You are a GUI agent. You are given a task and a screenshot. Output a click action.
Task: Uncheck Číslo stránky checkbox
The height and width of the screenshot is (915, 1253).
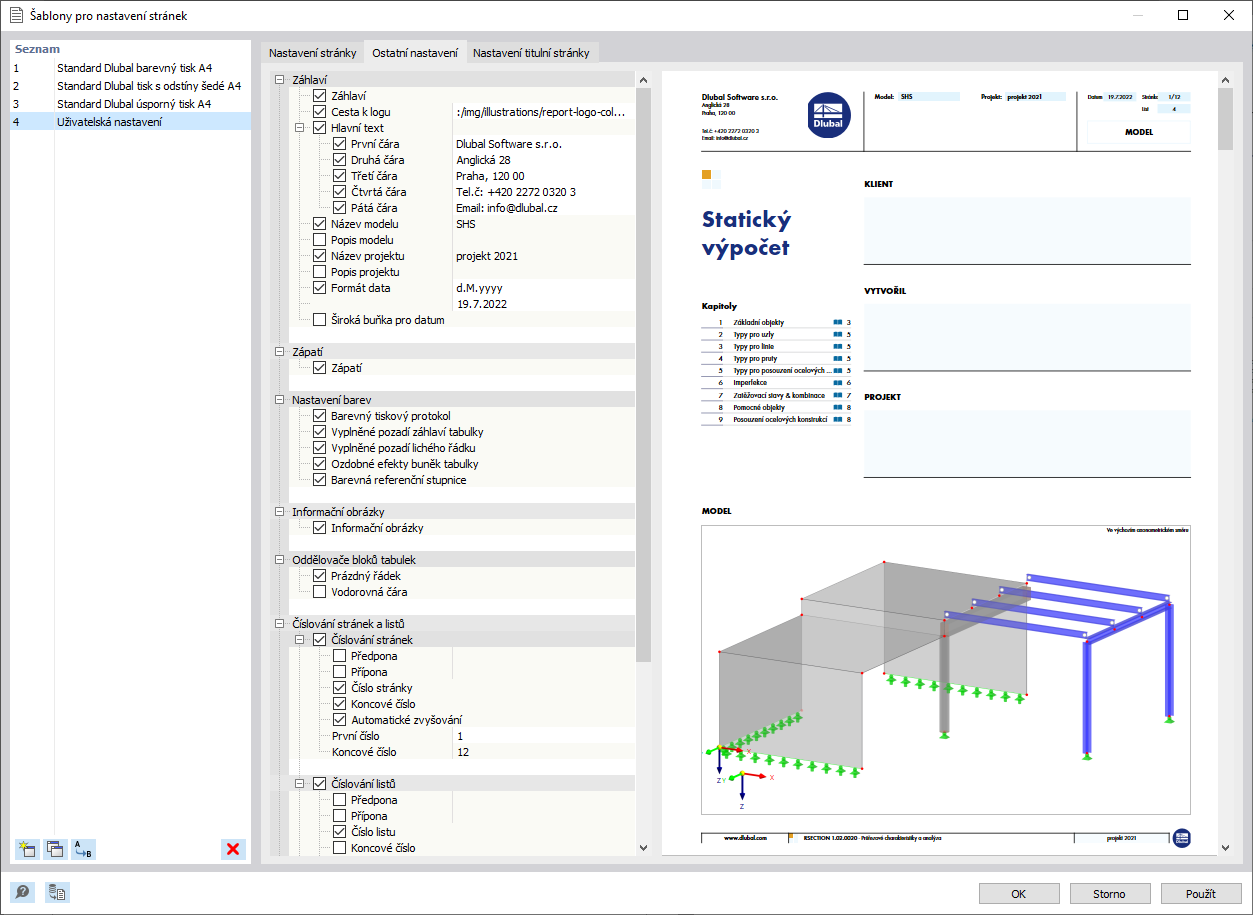[x=340, y=688]
